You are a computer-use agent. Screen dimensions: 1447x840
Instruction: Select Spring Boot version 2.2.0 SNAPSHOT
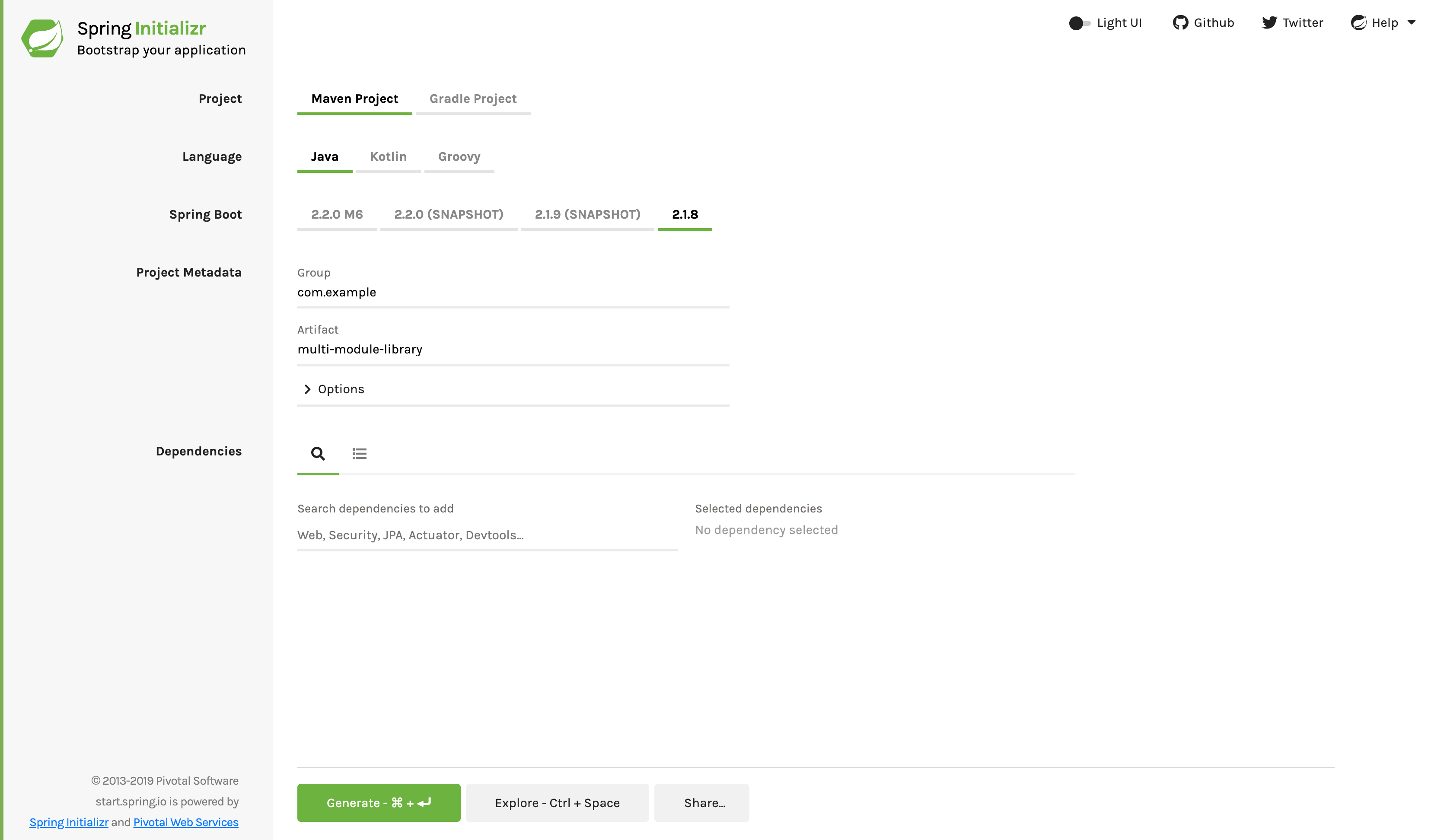tap(448, 214)
